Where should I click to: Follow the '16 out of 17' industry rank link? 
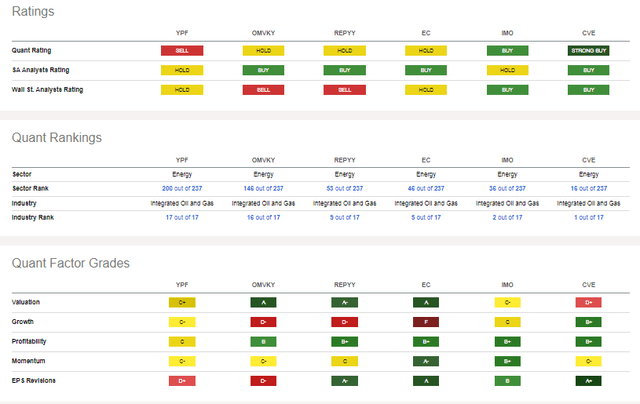(x=263, y=218)
